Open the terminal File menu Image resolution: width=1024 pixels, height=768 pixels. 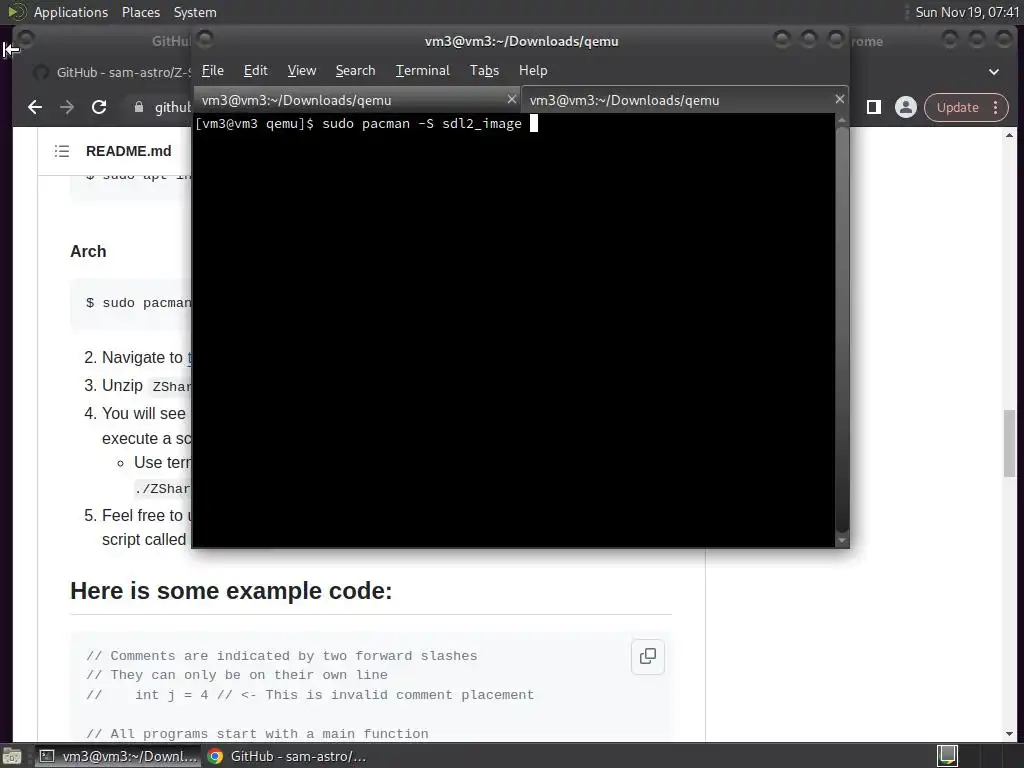point(212,71)
